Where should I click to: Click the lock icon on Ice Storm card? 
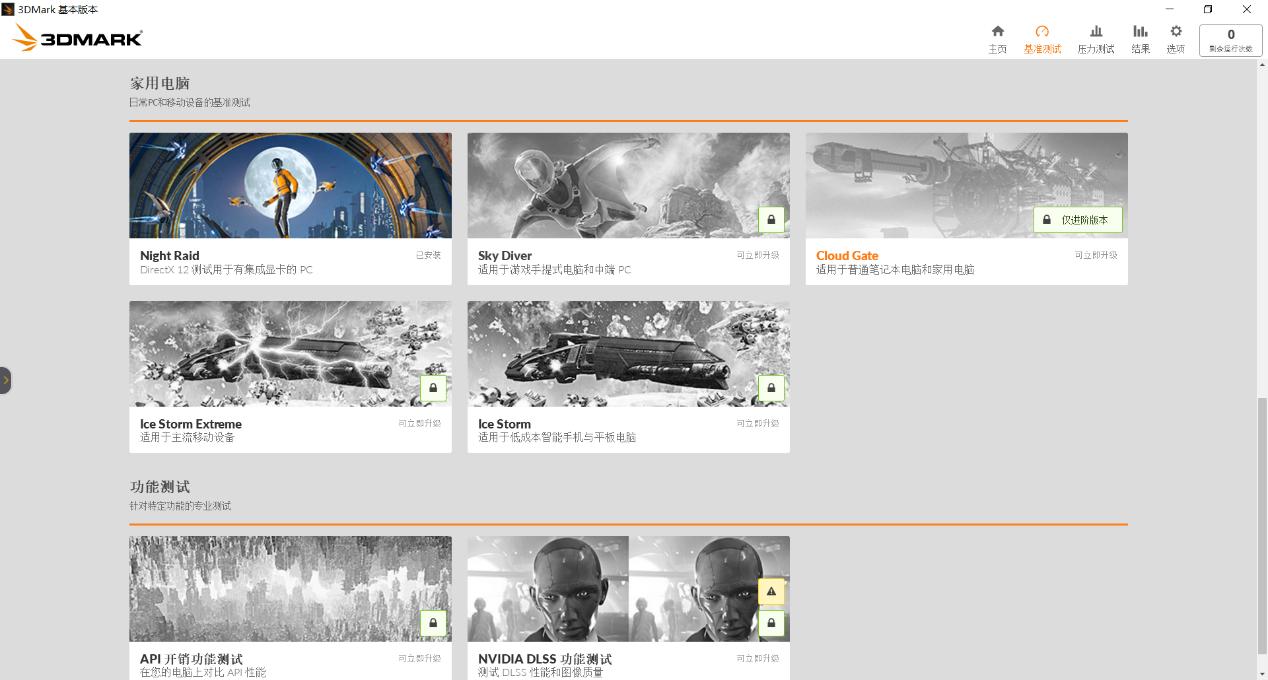click(x=771, y=387)
